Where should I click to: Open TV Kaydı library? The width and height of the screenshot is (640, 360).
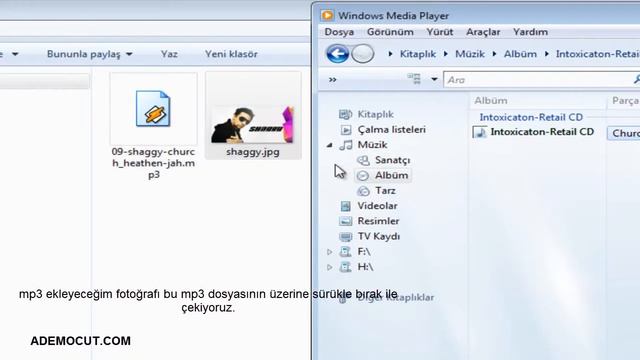379,236
